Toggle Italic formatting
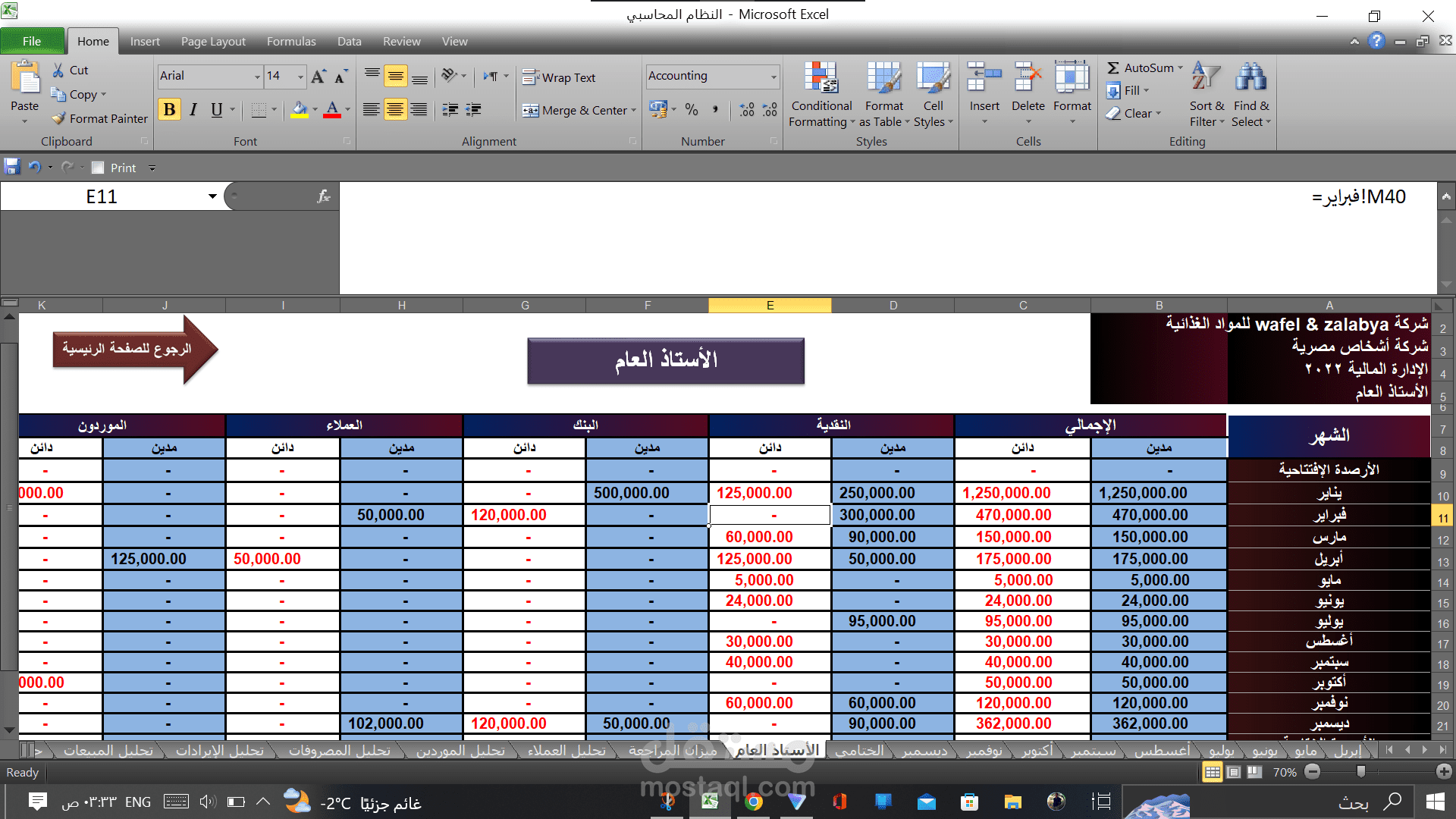The width and height of the screenshot is (1456, 819). (x=193, y=110)
